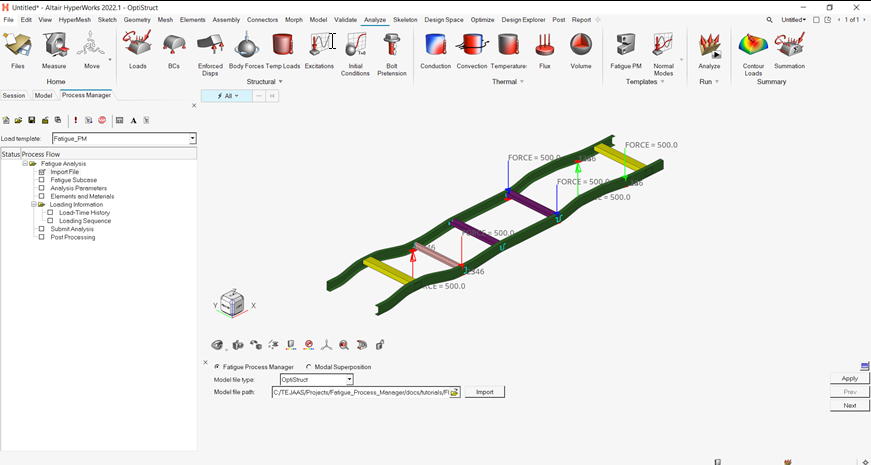Click the Bolt Pretension tool icon

pyautogui.click(x=392, y=46)
